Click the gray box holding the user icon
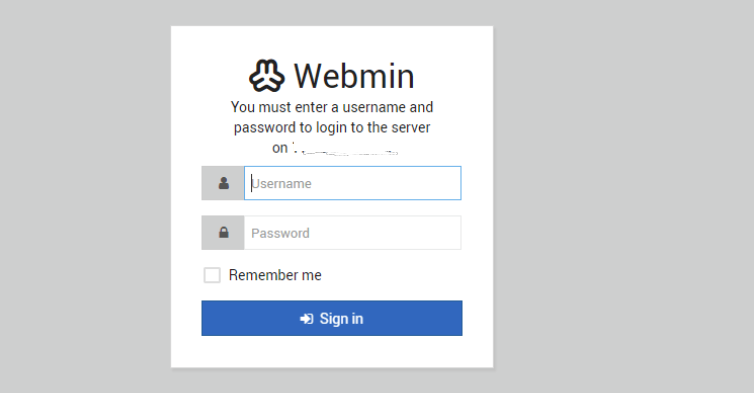Viewport: 754px width, 393px height. tap(223, 183)
